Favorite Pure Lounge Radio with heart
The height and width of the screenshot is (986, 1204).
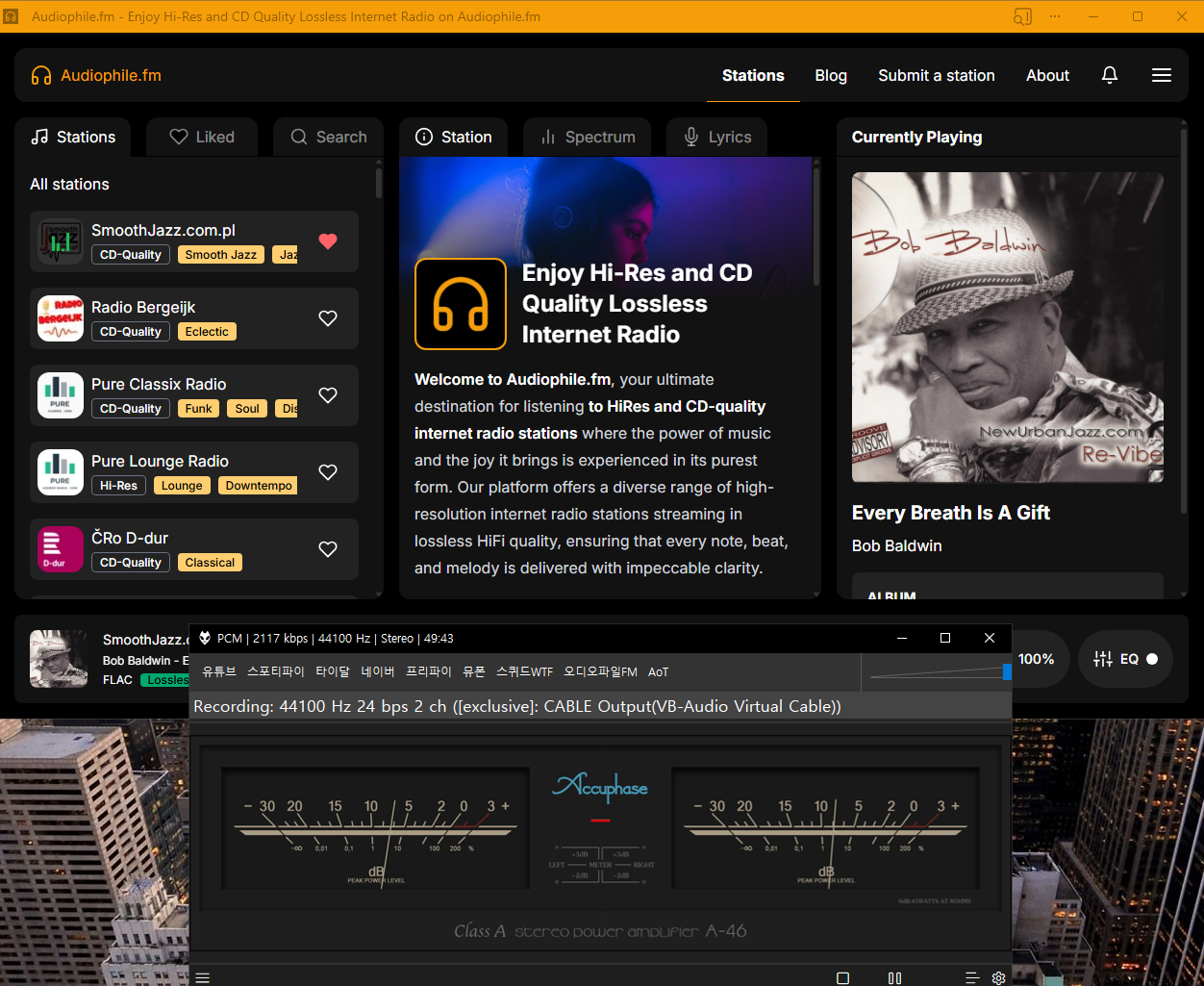pos(328,472)
